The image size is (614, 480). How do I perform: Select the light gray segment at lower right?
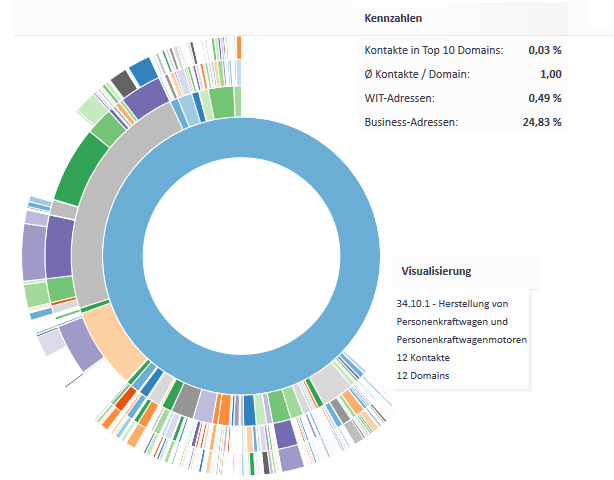[x=329, y=384]
